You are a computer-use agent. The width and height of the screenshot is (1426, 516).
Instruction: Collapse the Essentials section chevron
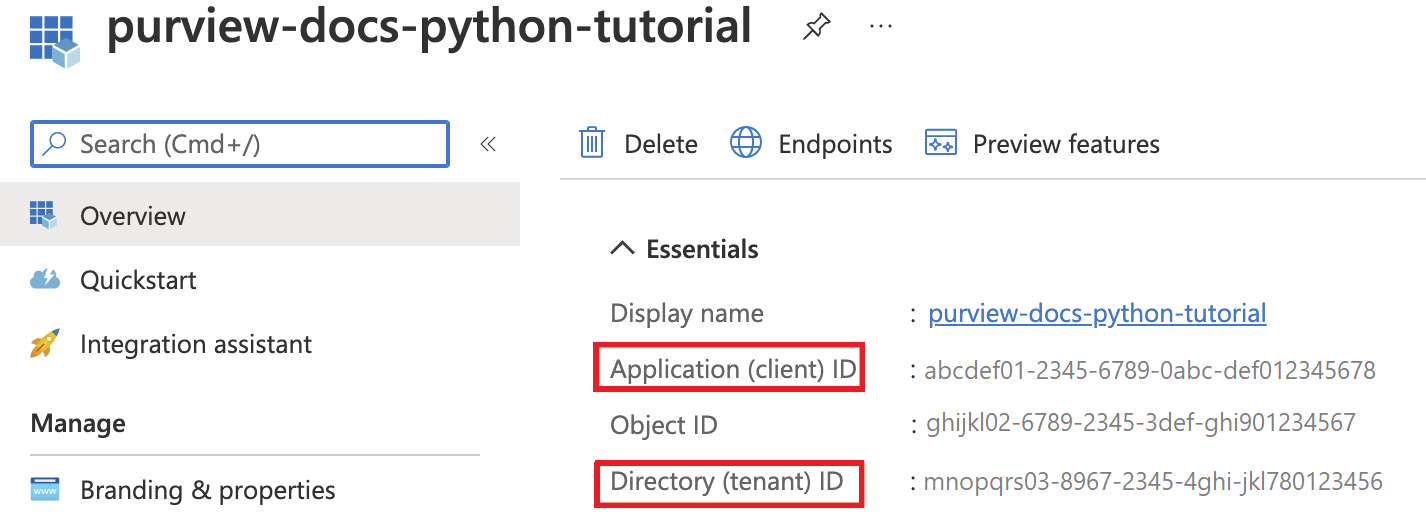622,249
